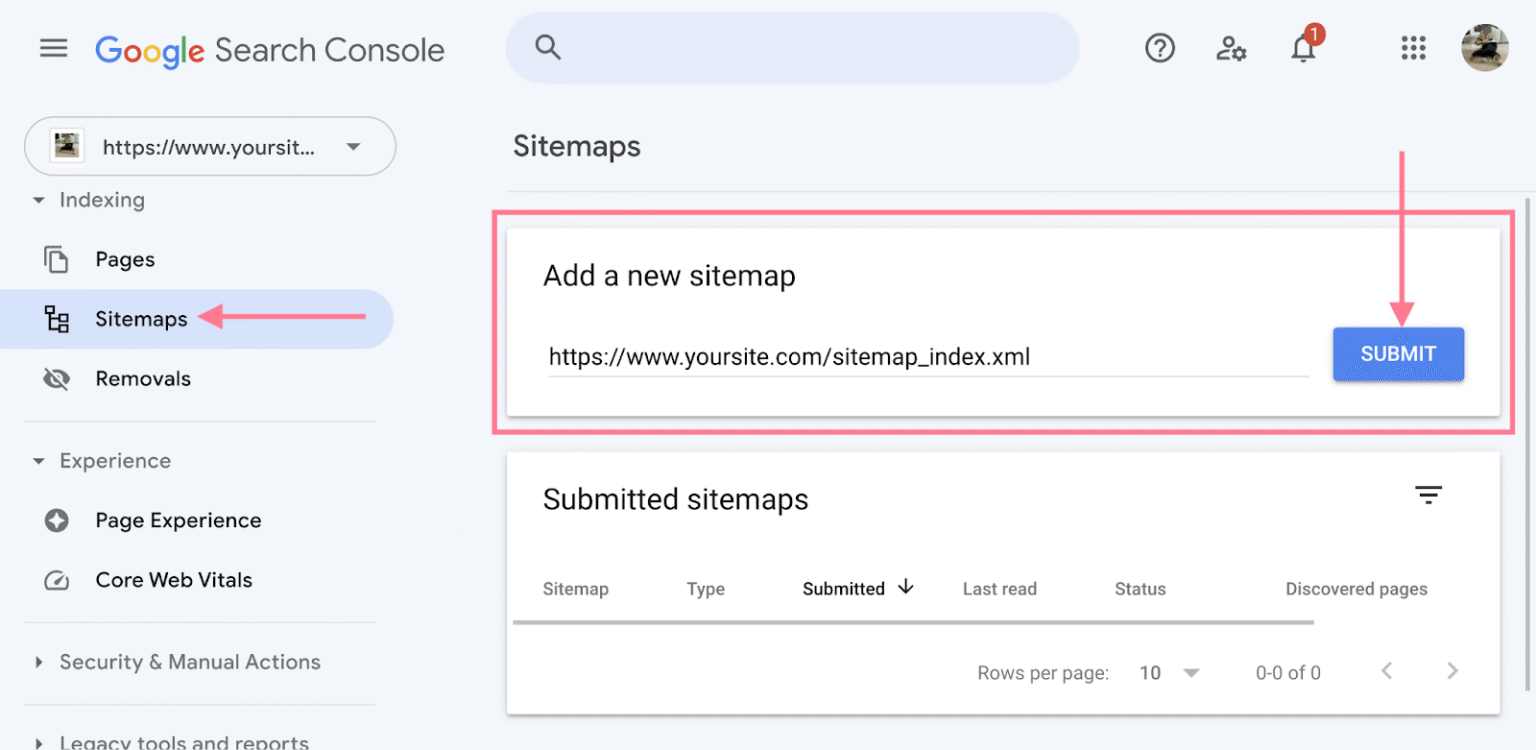Image resolution: width=1536 pixels, height=750 pixels.
Task: Select Page Experience in the sidebar
Action: [x=178, y=521]
